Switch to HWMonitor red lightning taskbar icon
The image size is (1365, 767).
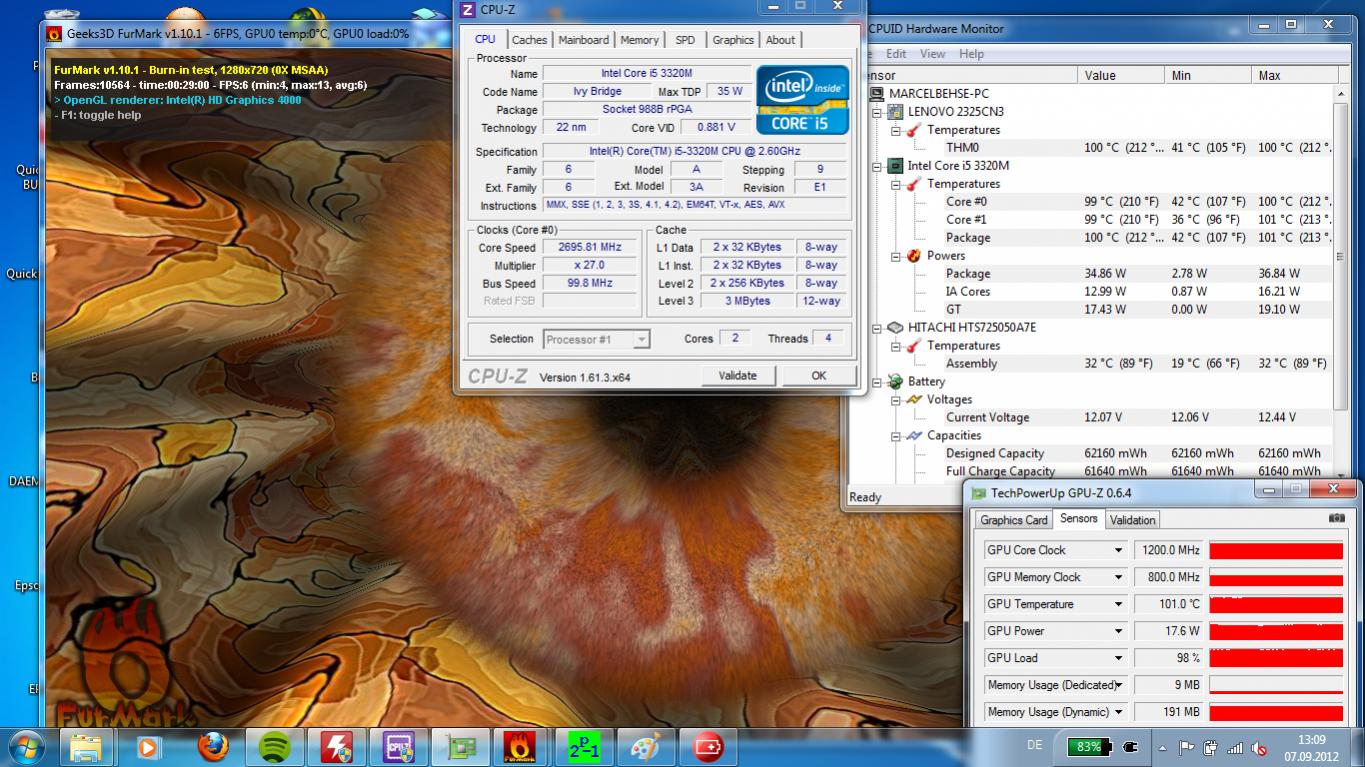pyautogui.click(x=336, y=747)
